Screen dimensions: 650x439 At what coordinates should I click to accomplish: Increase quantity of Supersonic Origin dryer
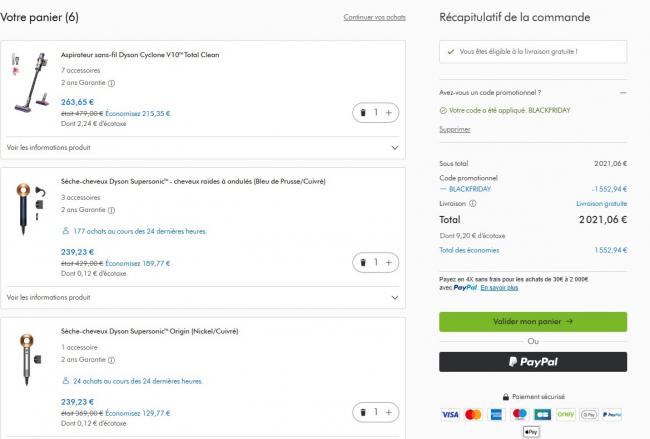pyautogui.click(x=388, y=412)
